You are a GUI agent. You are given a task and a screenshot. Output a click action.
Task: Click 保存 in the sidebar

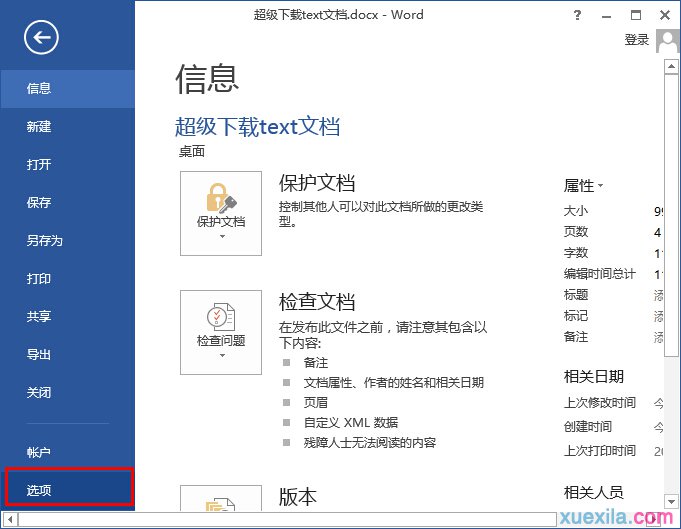(67, 202)
